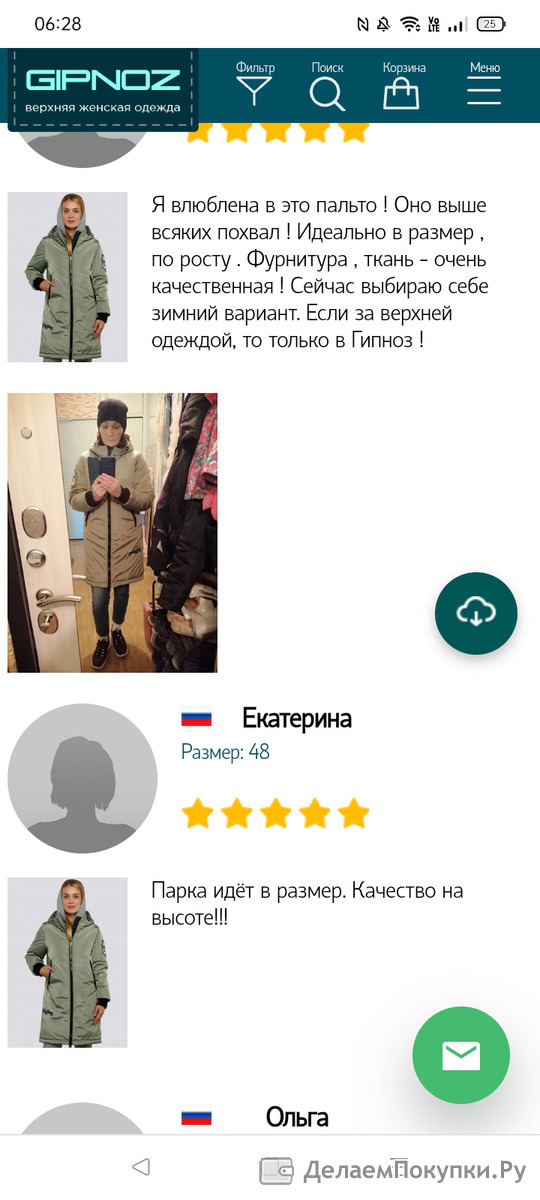Tap the cloud download floating button

tap(476, 614)
